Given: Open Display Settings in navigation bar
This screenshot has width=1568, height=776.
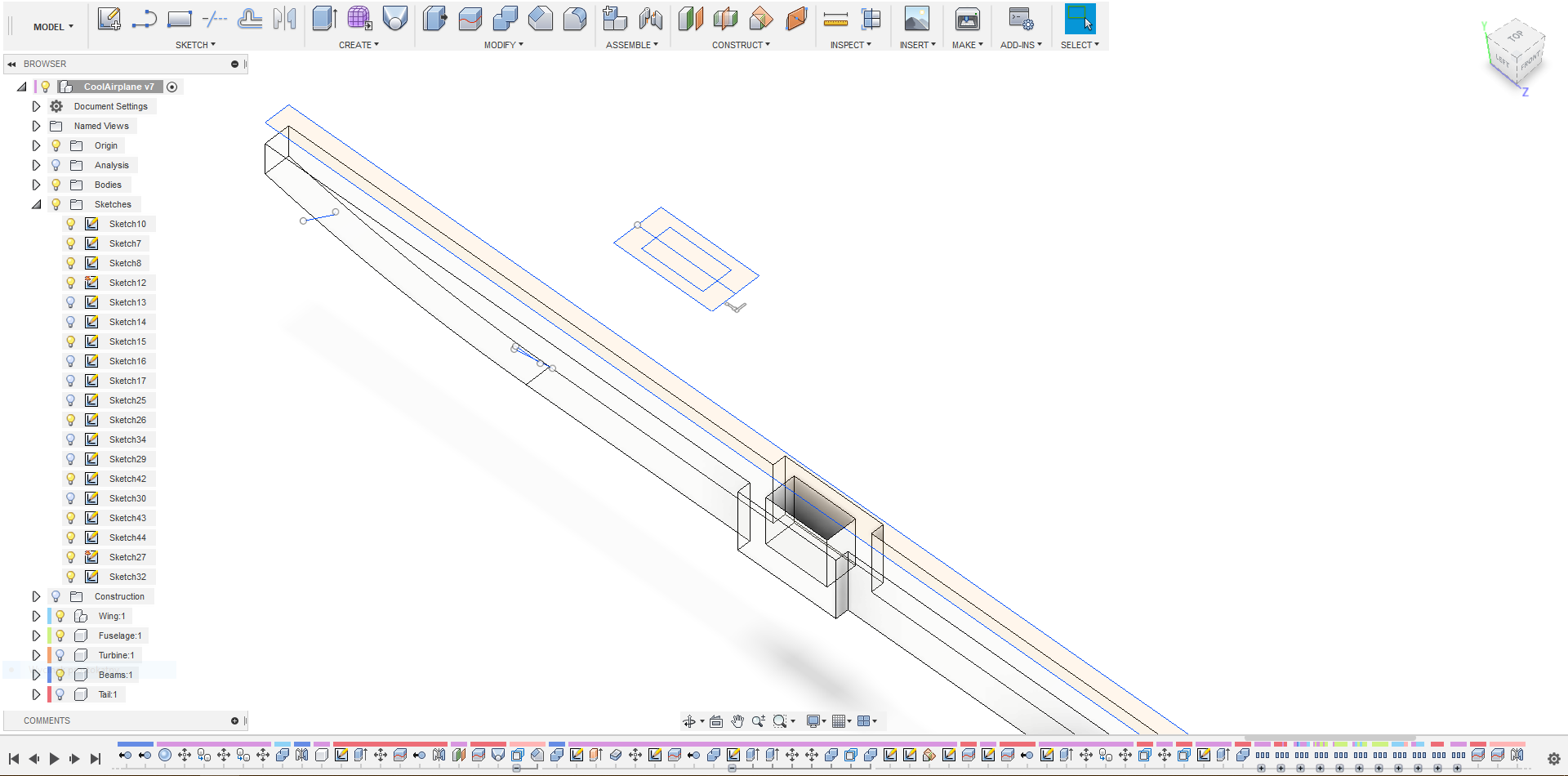Looking at the screenshot, I should coord(813,721).
